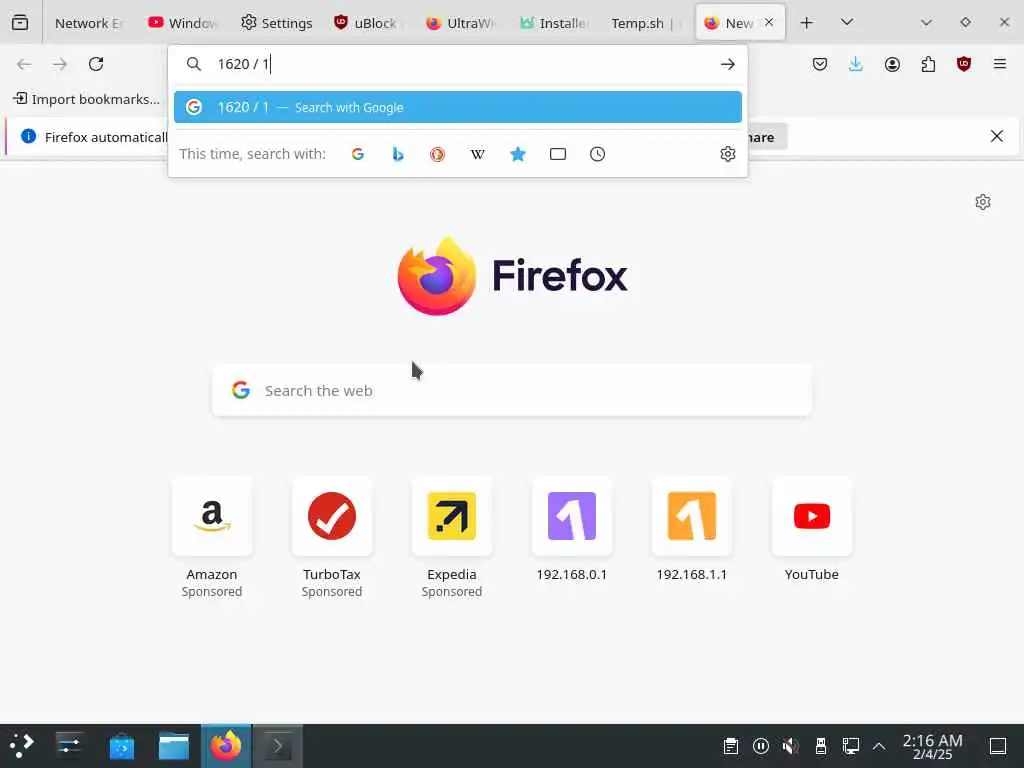Open terminal from taskbar
The width and height of the screenshot is (1024, 768).
pos(278,746)
